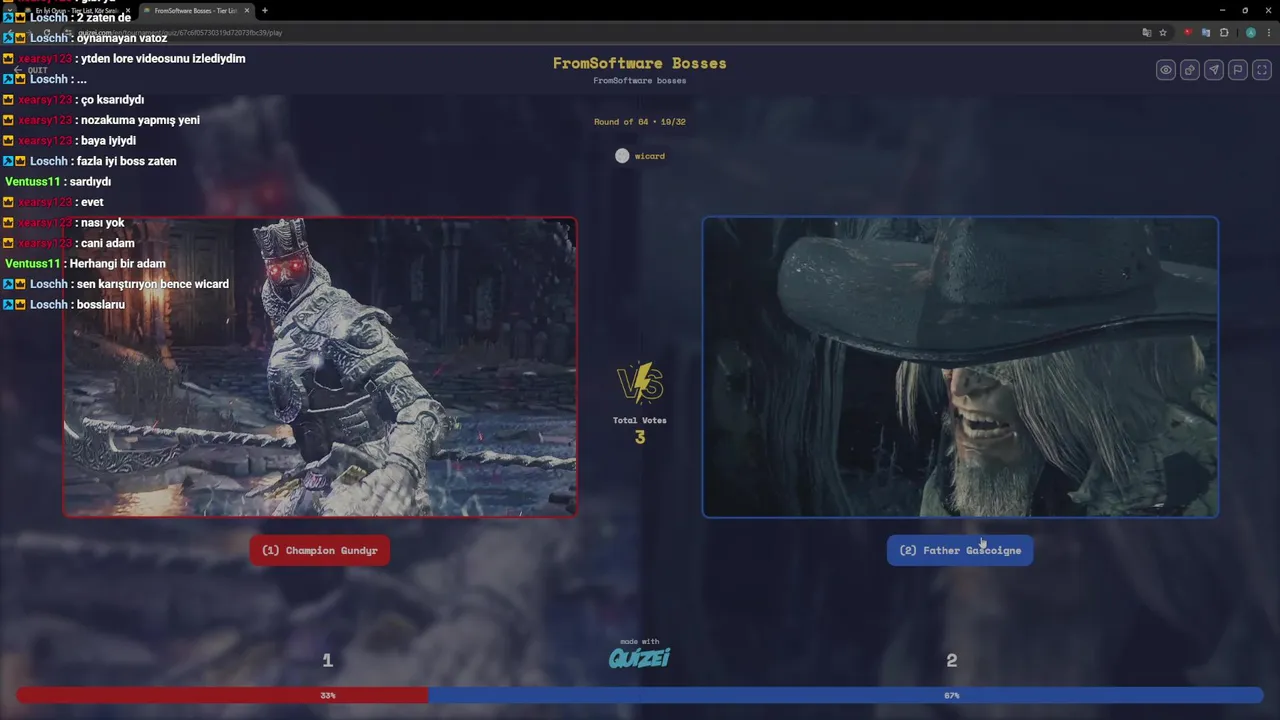
Task: Select the Father Gascoigne image card
Action: tap(960, 367)
